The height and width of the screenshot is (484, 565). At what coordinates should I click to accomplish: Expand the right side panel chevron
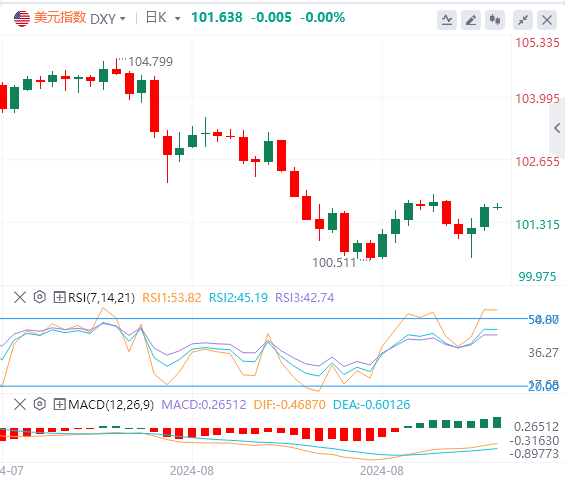tap(557, 128)
